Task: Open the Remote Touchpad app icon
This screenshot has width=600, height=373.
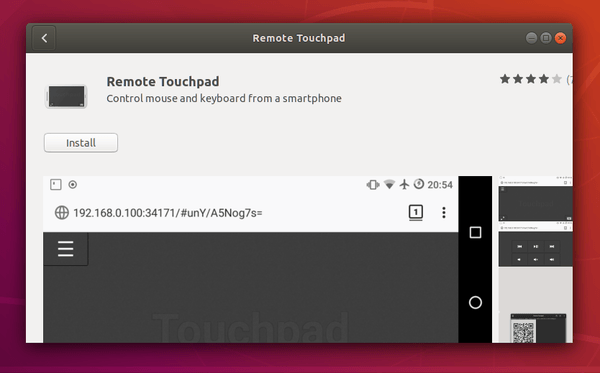Action: tap(66, 96)
